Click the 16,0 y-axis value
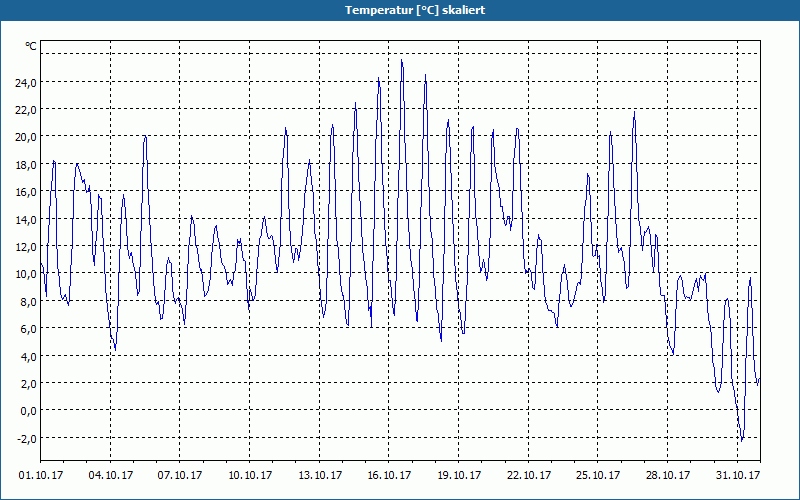Screen dimensions: 800x500 tap(26, 192)
